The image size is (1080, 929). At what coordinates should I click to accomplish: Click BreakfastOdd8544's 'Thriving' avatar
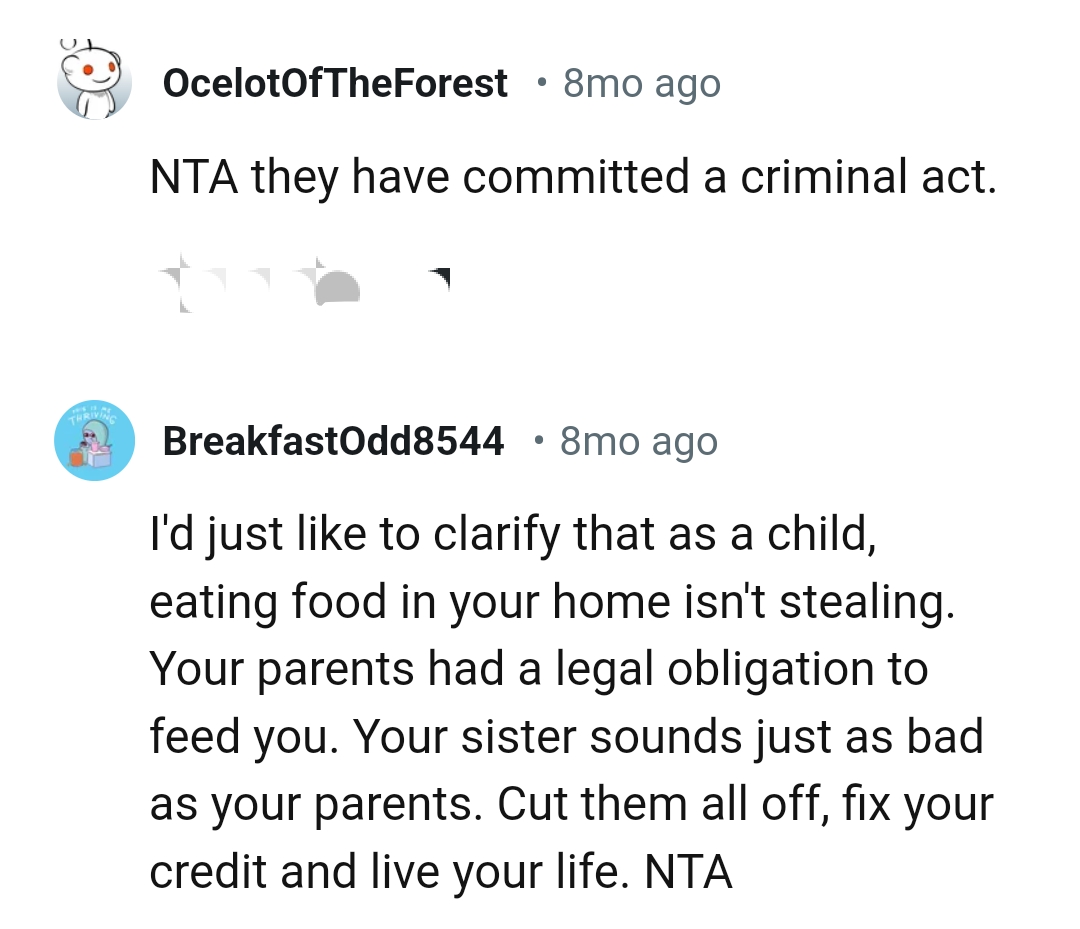(94, 440)
